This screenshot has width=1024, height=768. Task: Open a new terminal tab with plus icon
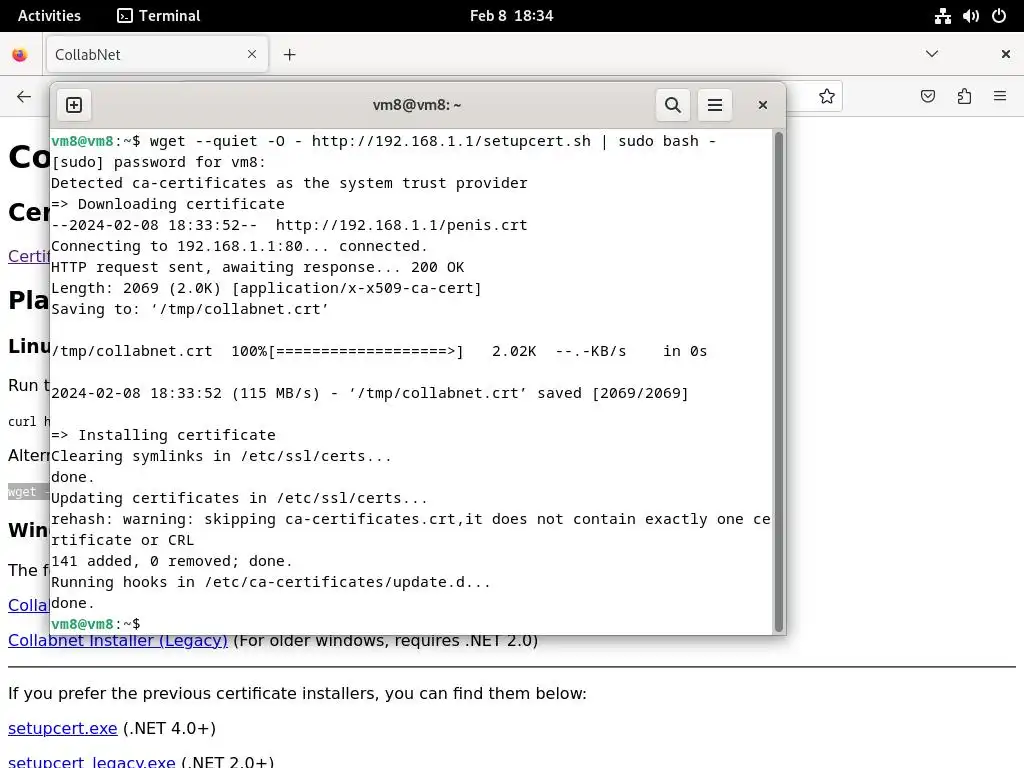click(74, 104)
